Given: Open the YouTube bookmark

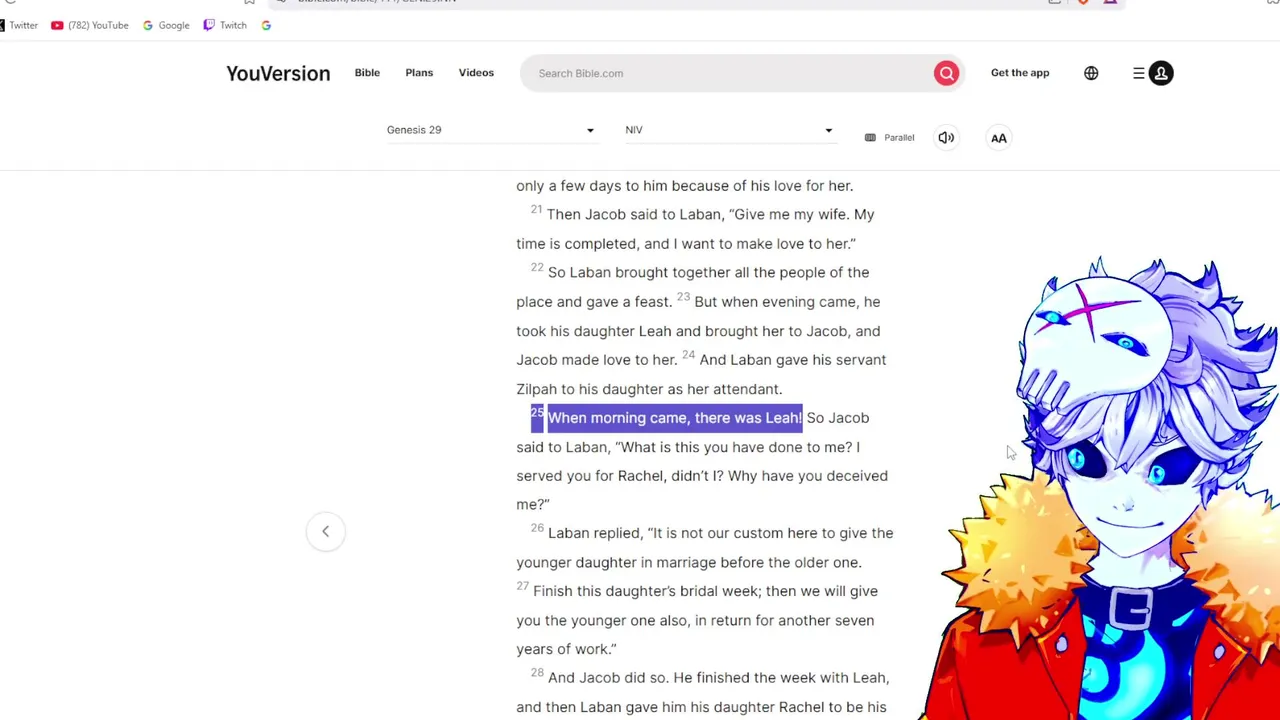Looking at the screenshot, I should (x=90, y=25).
